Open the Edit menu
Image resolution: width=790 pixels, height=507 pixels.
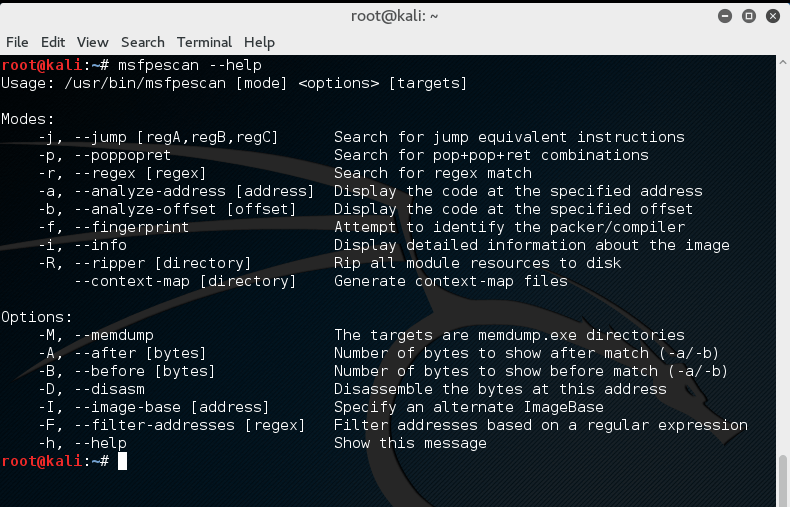(x=53, y=42)
